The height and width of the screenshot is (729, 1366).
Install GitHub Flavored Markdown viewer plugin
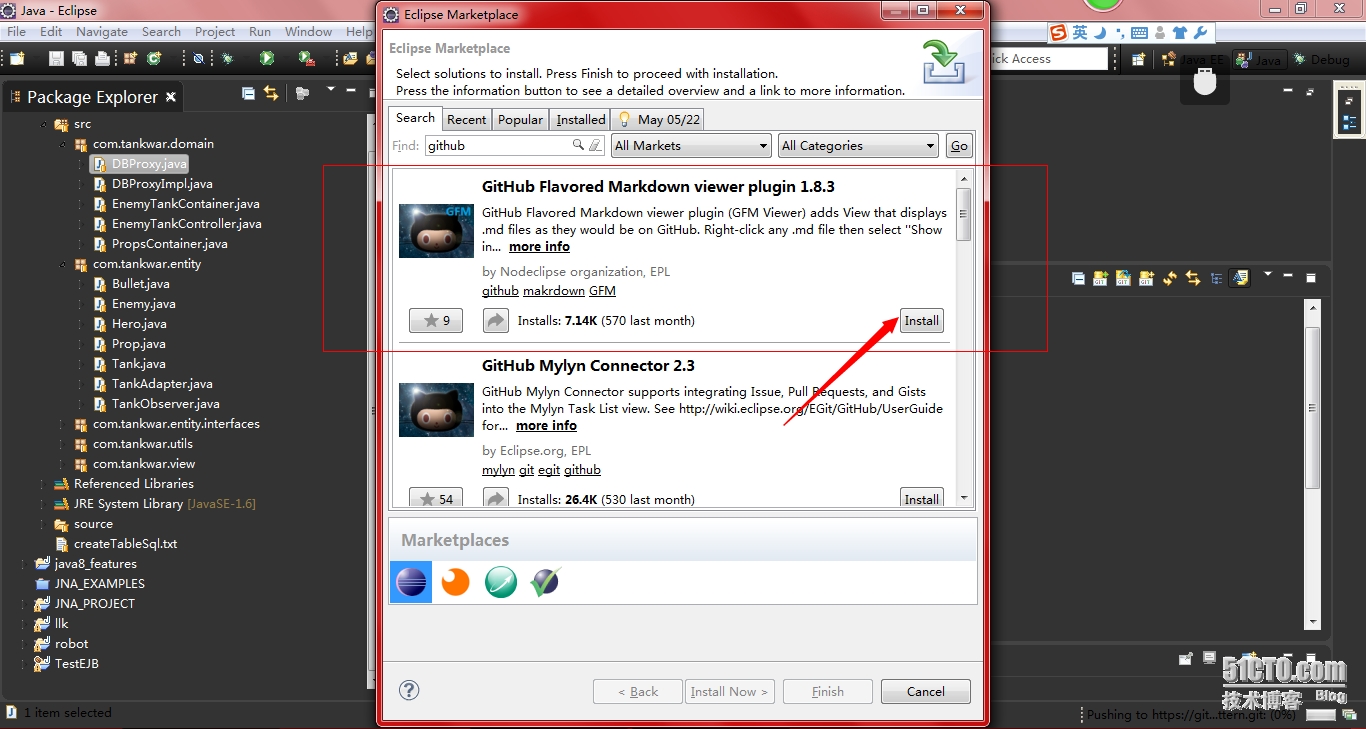click(x=922, y=321)
